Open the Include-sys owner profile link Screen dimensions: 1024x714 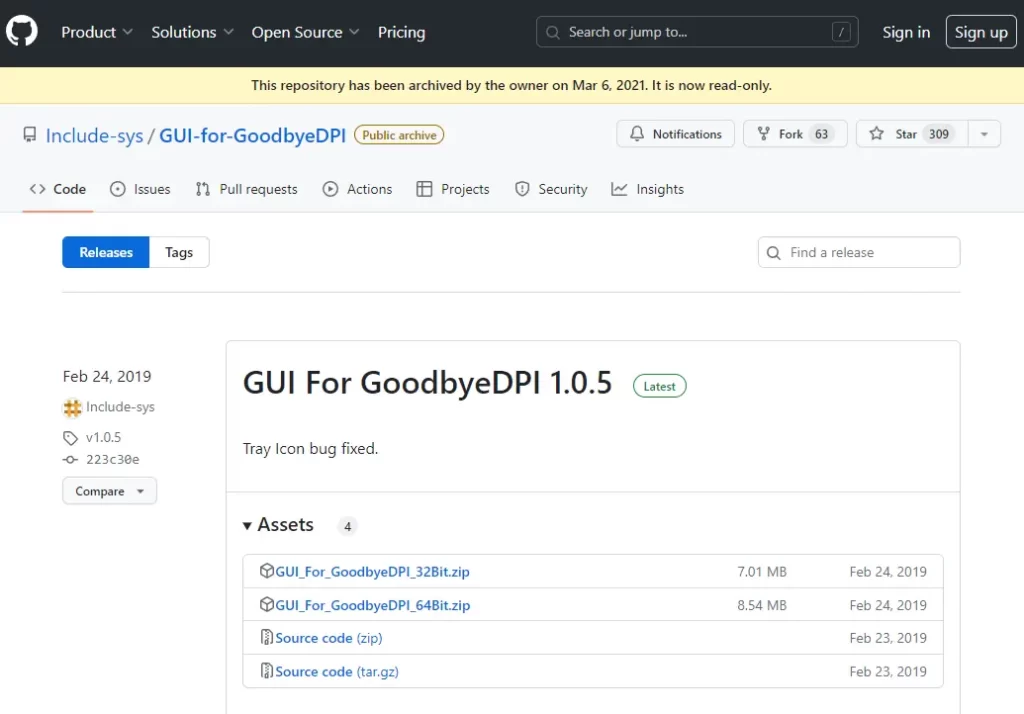(x=94, y=135)
